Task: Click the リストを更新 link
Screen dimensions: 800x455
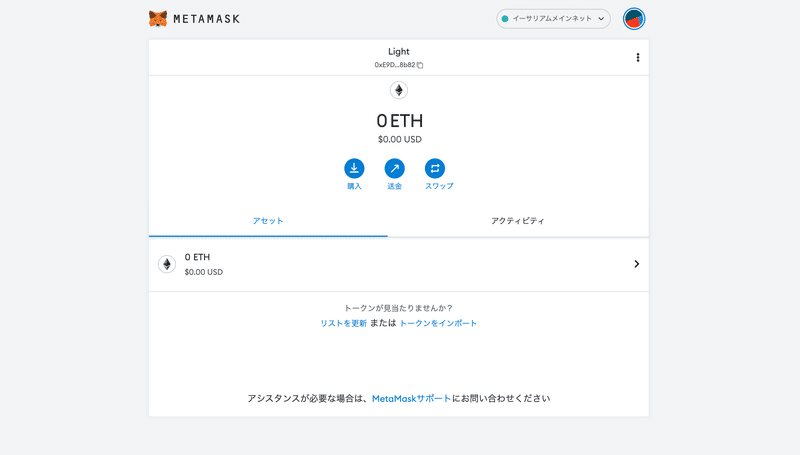Action: 343,323
